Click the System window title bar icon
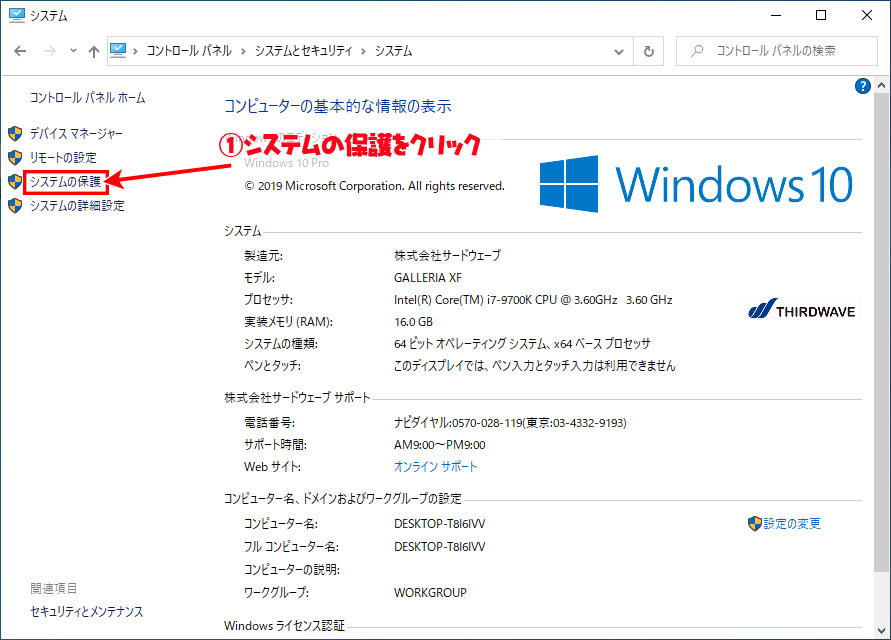 [x=17, y=15]
